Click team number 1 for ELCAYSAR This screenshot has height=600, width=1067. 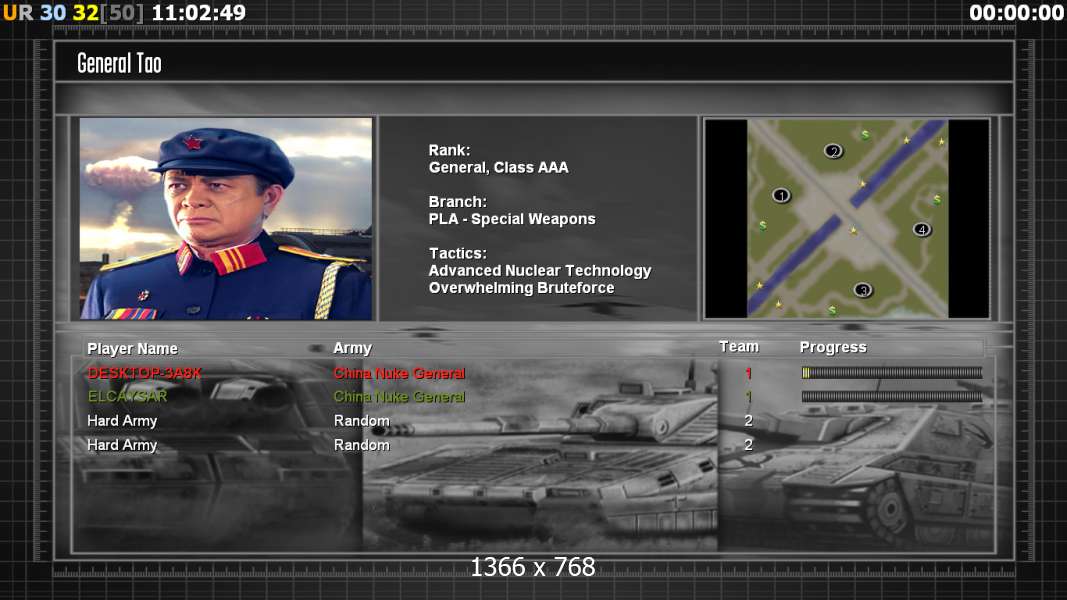(749, 397)
